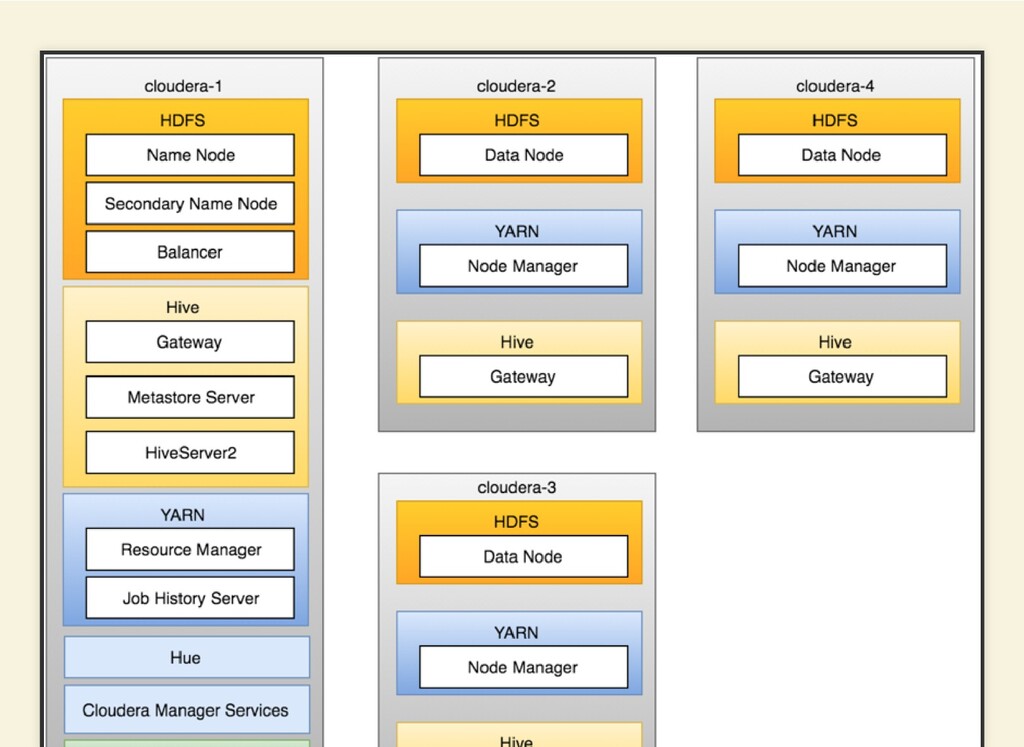Click the Data Node box in cloudera-4

(842, 155)
